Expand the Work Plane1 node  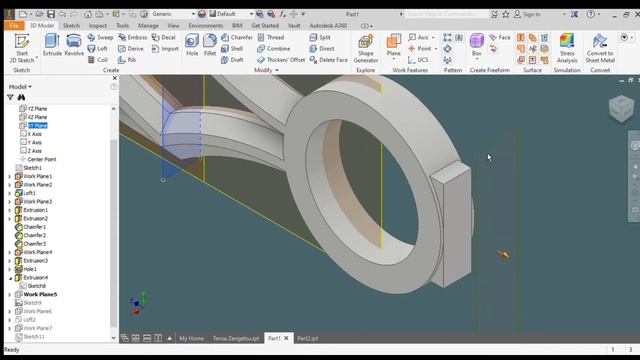10,176
